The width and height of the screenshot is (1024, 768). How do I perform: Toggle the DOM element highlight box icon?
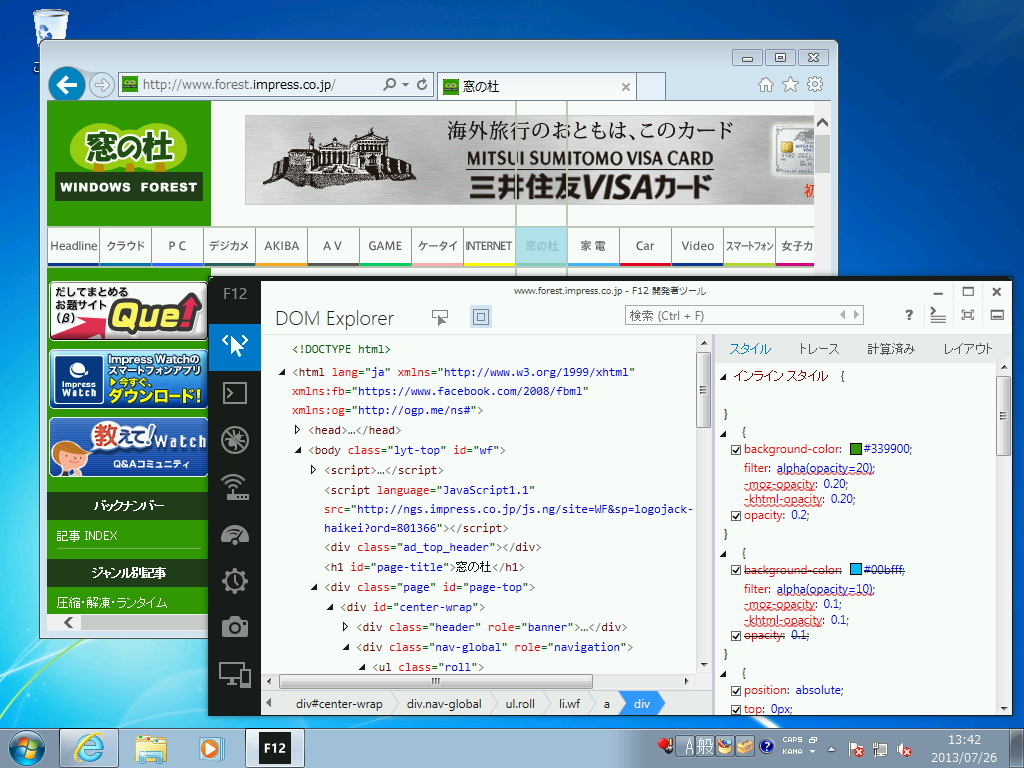[481, 317]
